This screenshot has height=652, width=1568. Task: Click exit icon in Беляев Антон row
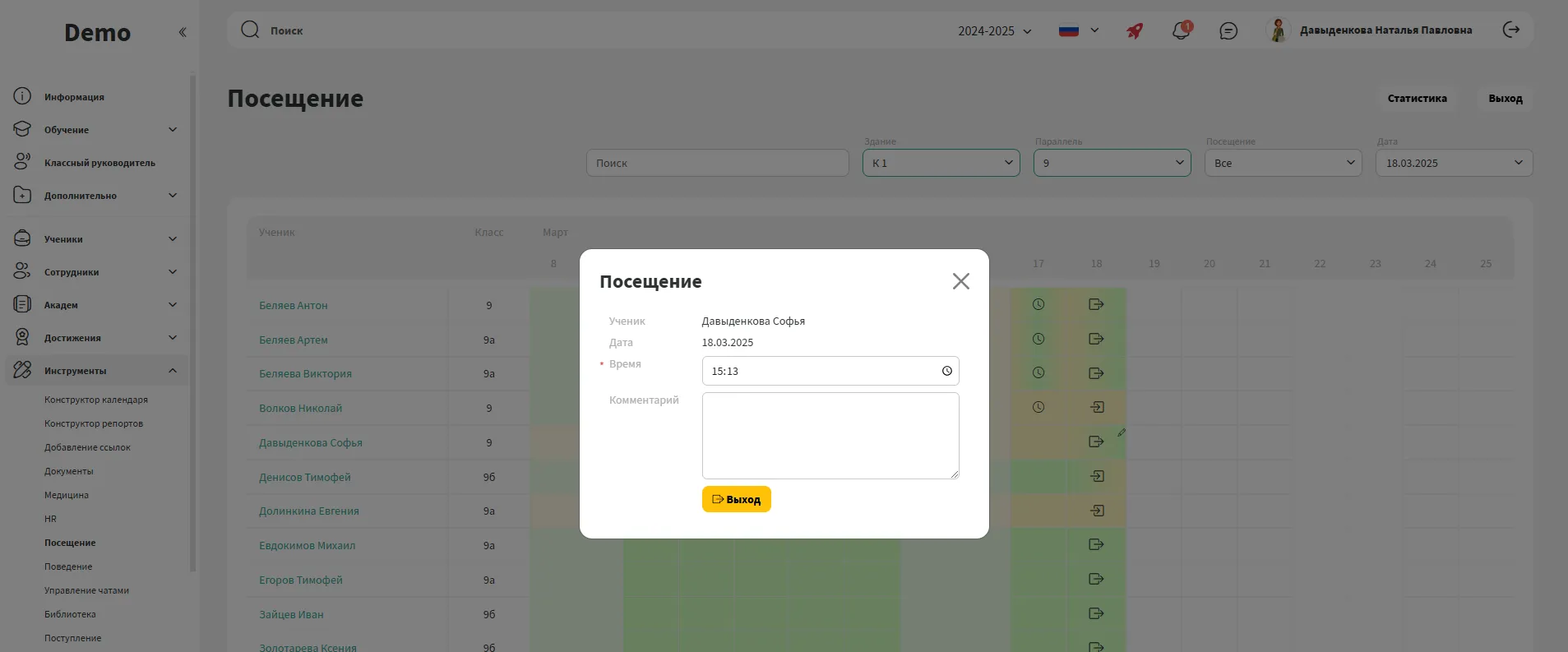click(1096, 305)
